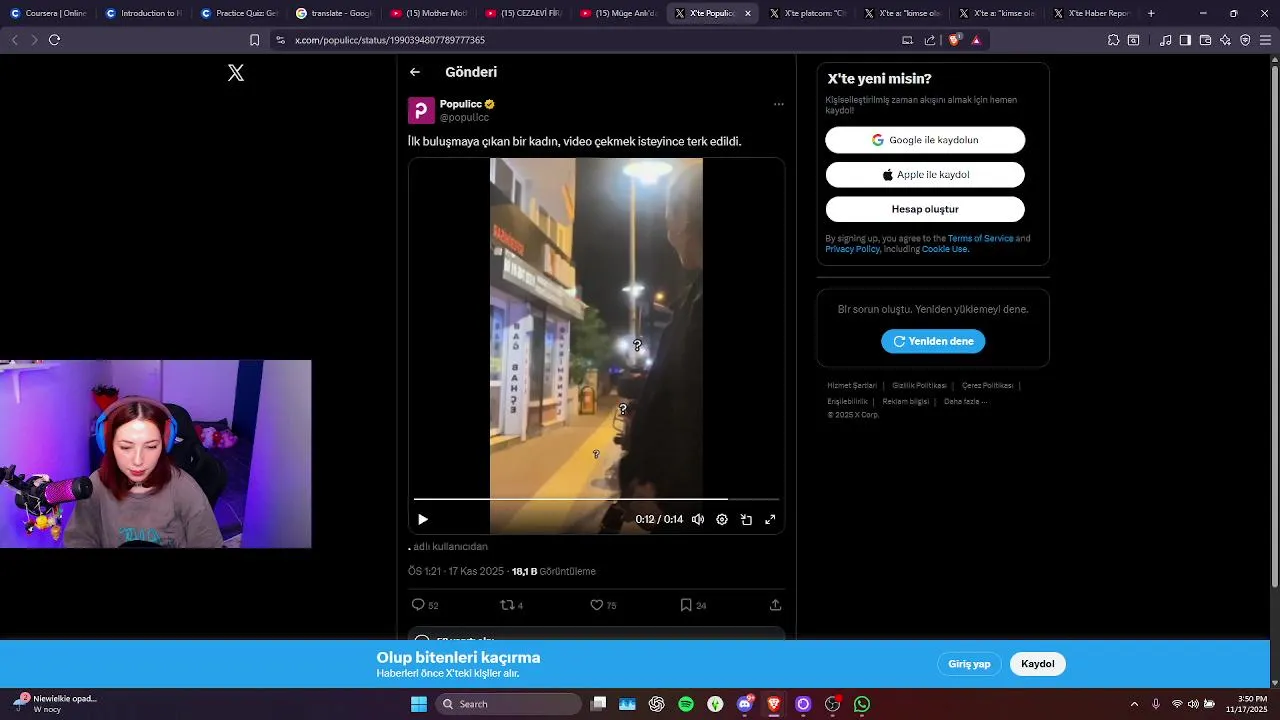1280x720 pixels.
Task: Switch to the Practice Quiz tab
Action: click(239, 13)
